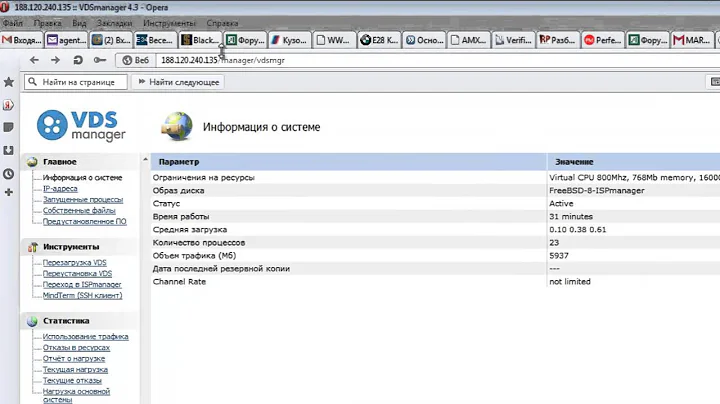
Task: Open the Предустановленное ПО link
Action: click(84, 221)
